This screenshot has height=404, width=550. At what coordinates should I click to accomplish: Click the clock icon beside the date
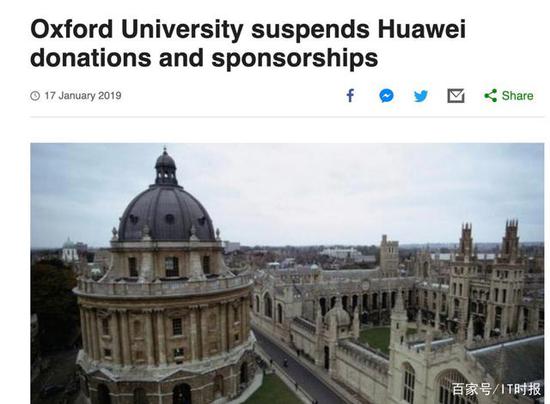click(35, 96)
